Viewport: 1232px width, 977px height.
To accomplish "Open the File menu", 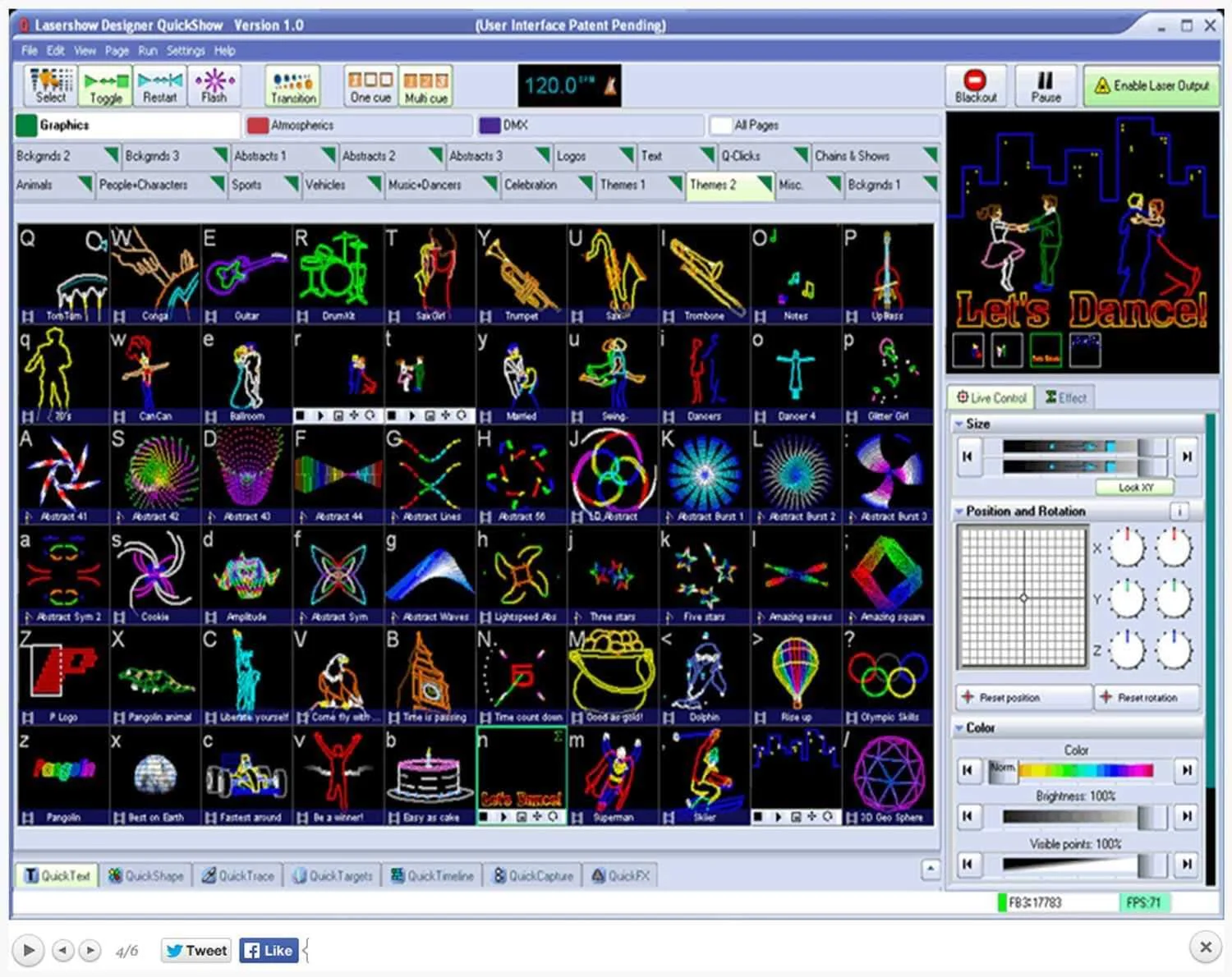I will coord(30,51).
